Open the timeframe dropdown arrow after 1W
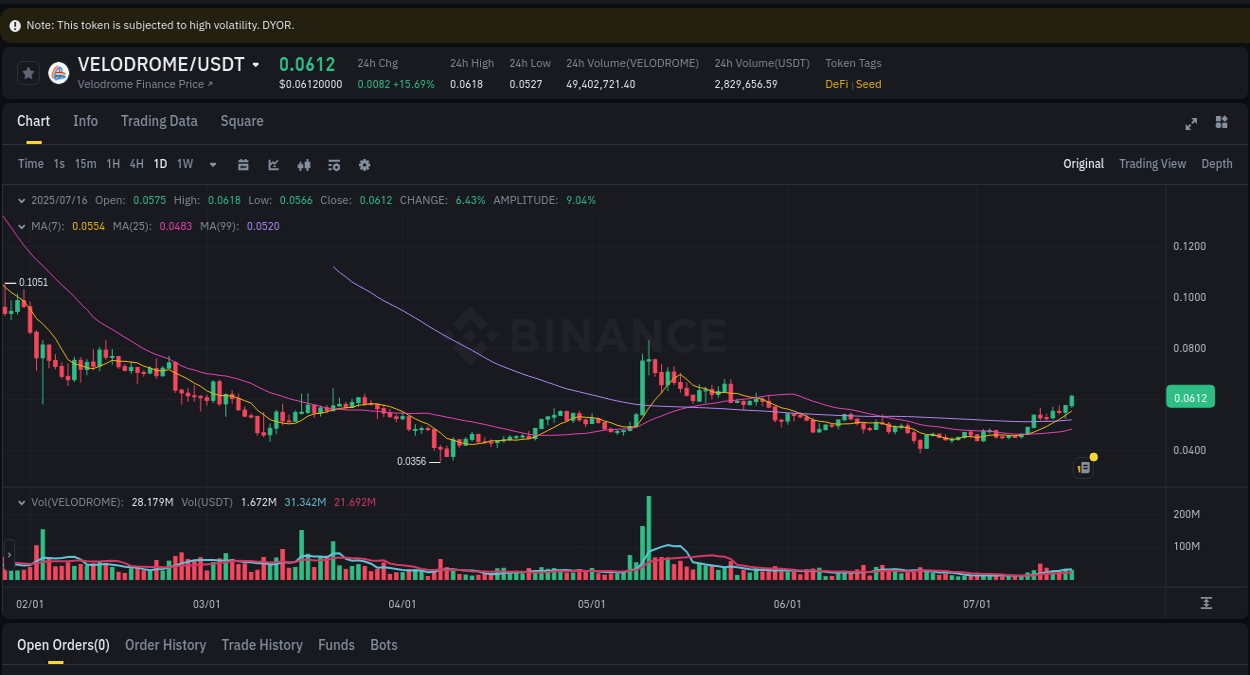Image resolution: width=1250 pixels, height=675 pixels. tap(212, 164)
